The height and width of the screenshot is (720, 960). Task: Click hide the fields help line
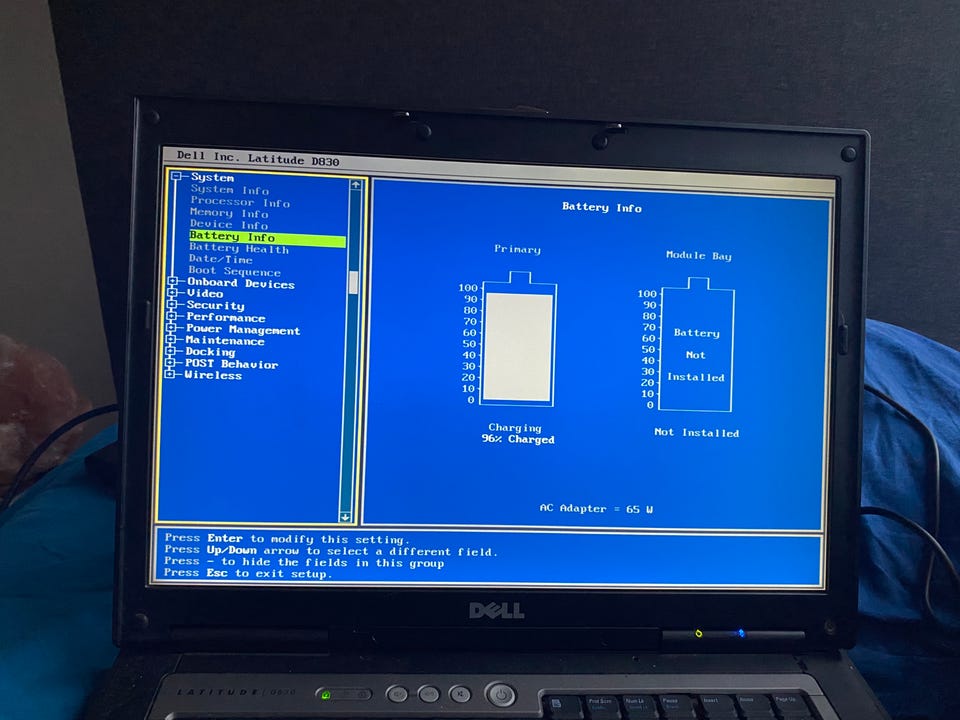[304, 562]
